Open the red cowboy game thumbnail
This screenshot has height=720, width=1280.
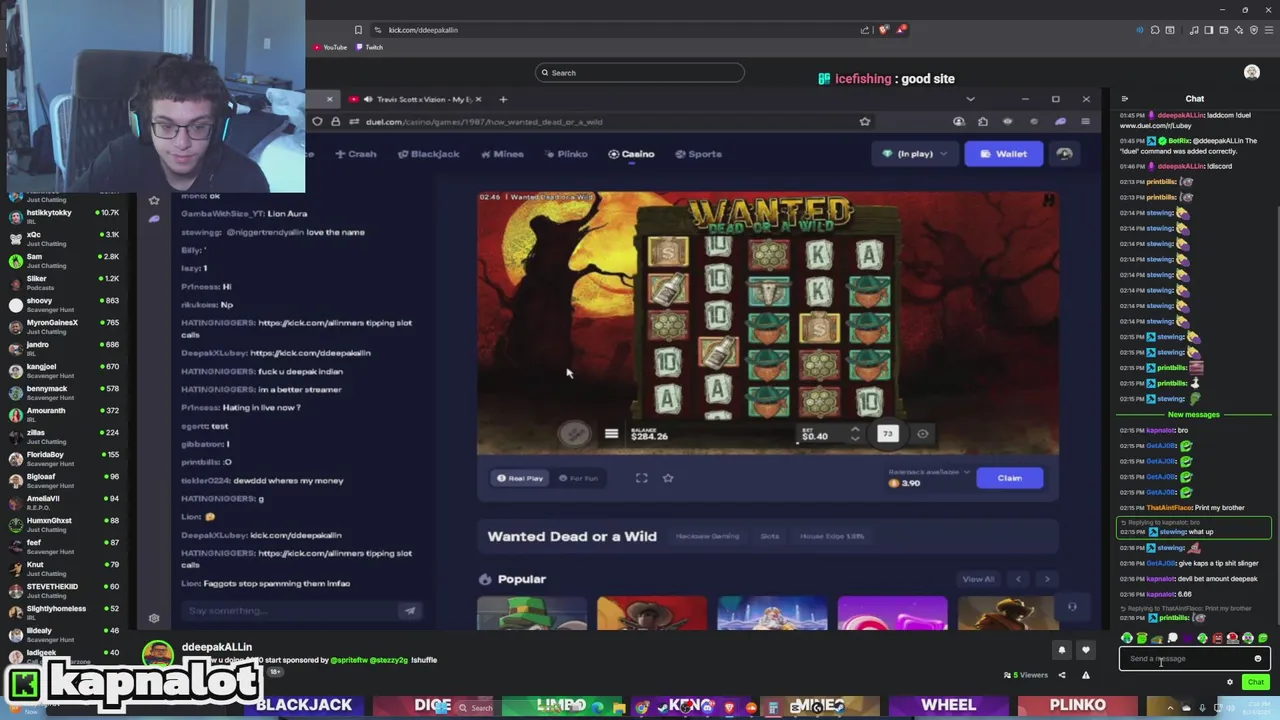(652, 613)
